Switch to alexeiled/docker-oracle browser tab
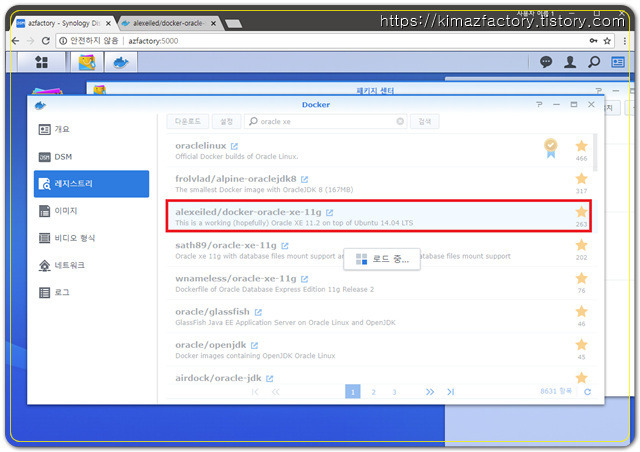Image resolution: width=640 pixels, height=452 pixels. click(x=169, y=23)
